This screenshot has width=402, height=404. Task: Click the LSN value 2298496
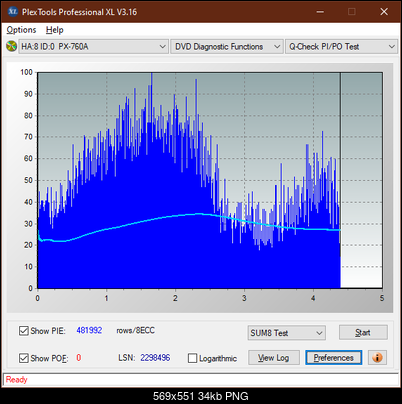pos(155,358)
